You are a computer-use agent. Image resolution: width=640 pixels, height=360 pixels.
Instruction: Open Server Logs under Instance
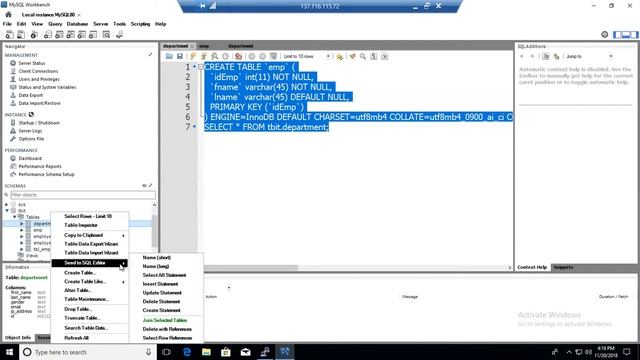click(30, 131)
